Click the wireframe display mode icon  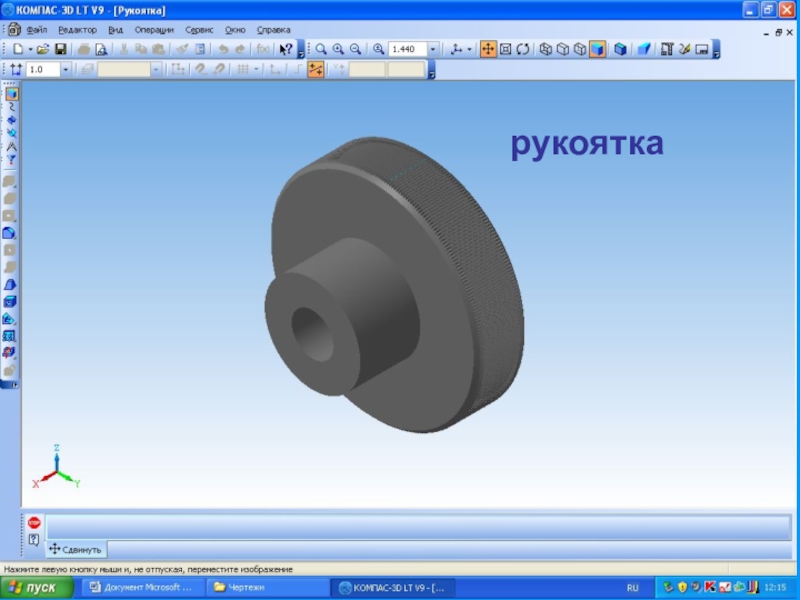coord(545,49)
